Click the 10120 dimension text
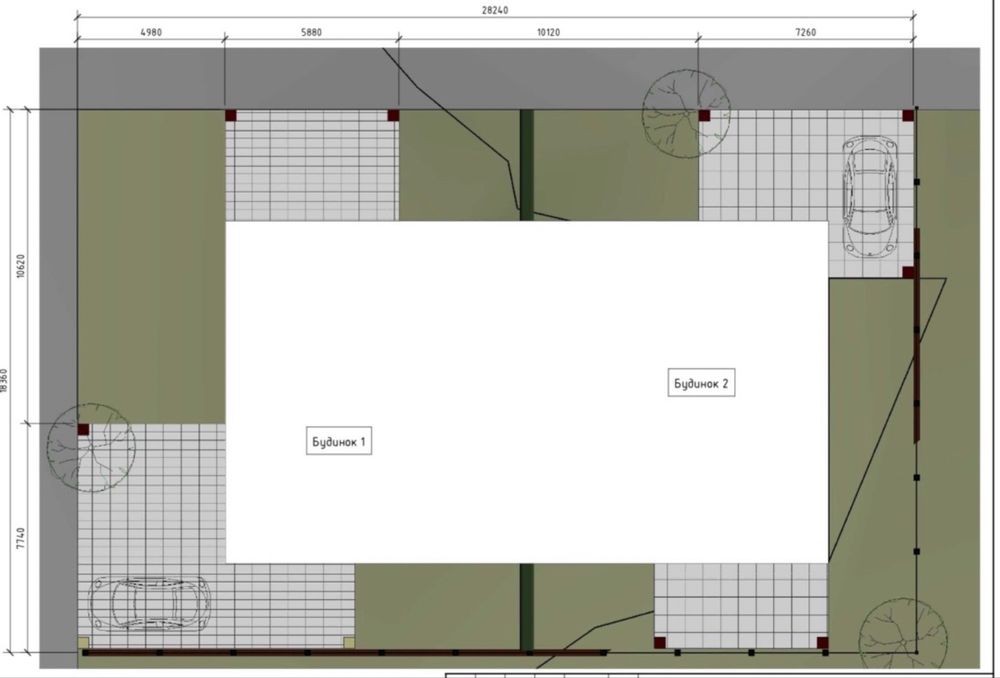The height and width of the screenshot is (678, 1000). (548, 32)
